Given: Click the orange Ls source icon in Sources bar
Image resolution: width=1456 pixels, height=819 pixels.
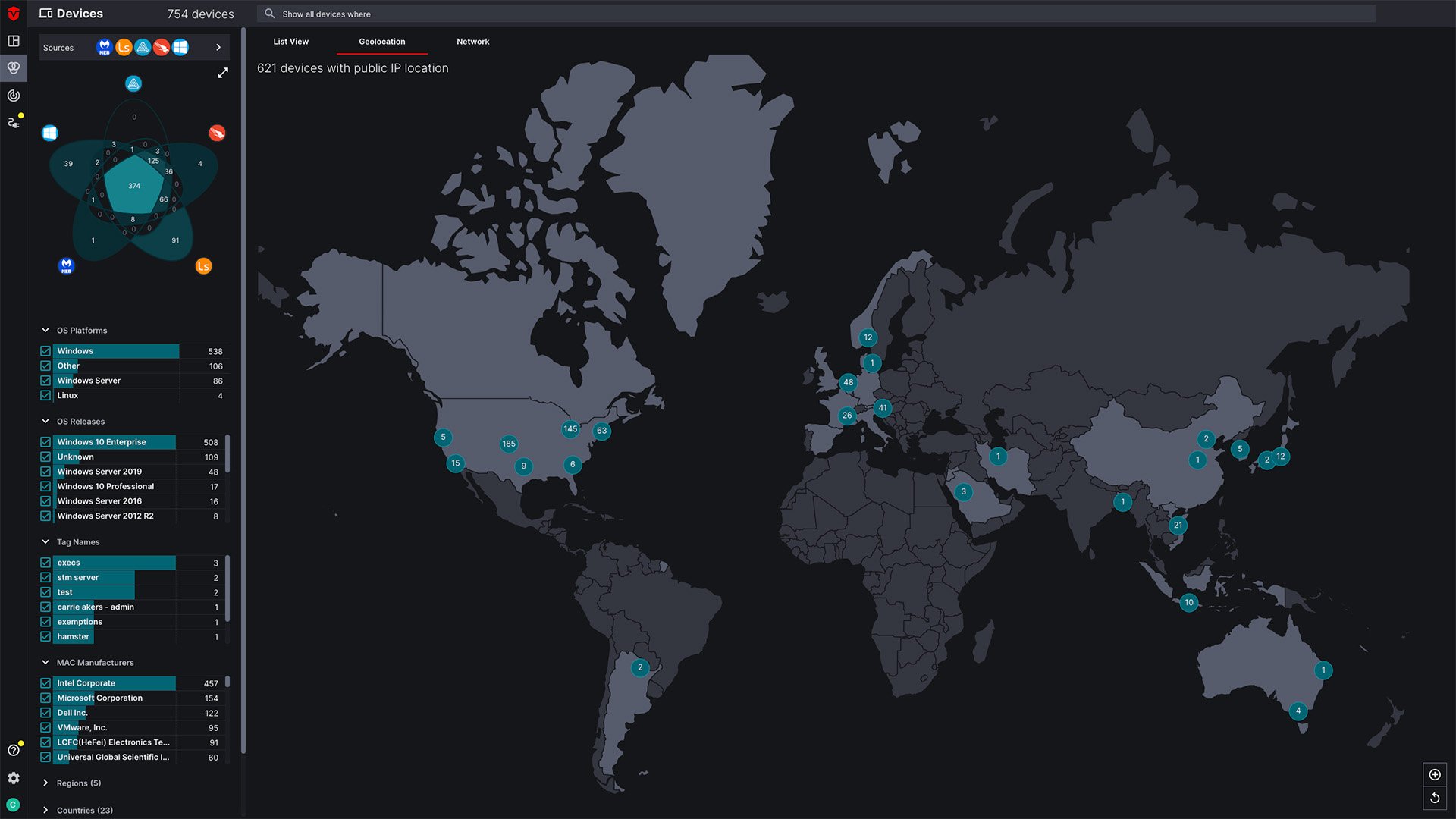Looking at the screenshot, I should pyautogui.click(x=124, y=48).
